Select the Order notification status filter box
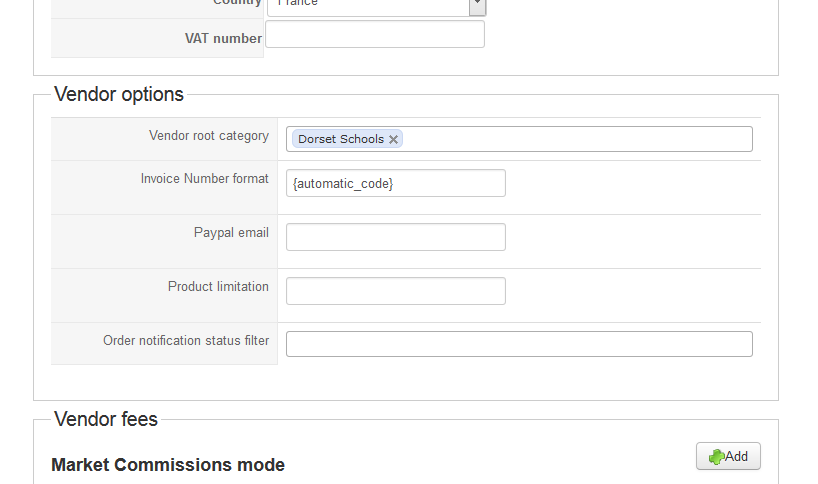This screenshot has width=818, height=484. 519,344
